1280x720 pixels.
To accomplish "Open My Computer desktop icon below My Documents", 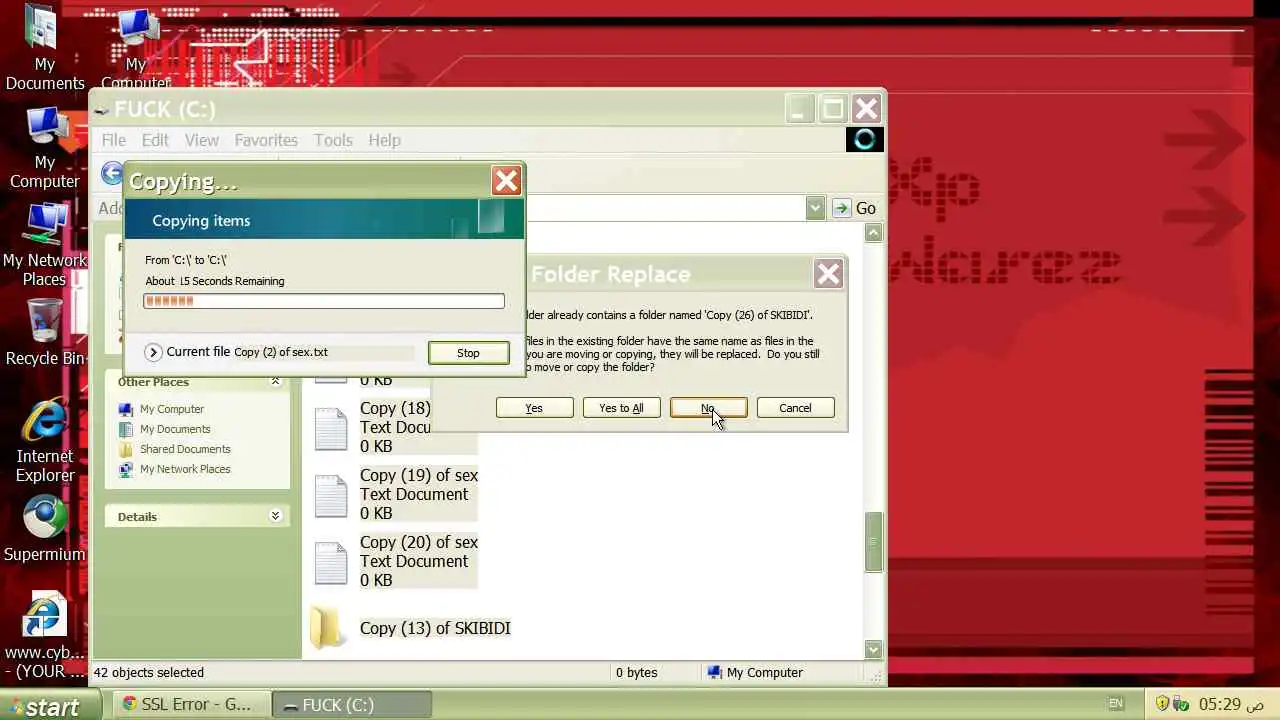I will coord(44,147).
